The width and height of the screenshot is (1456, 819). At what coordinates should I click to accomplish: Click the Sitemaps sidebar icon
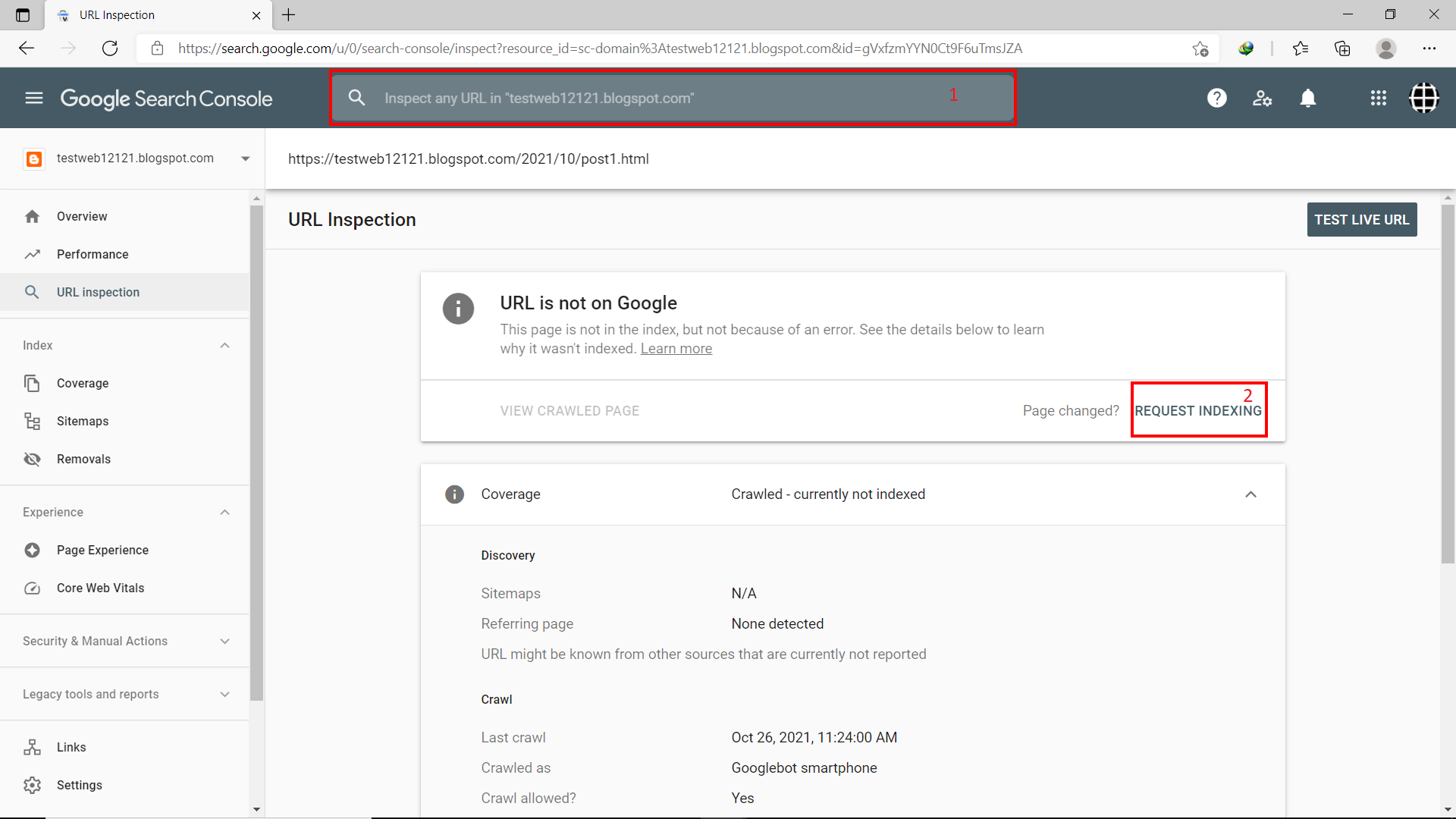(x=32, y=421)
